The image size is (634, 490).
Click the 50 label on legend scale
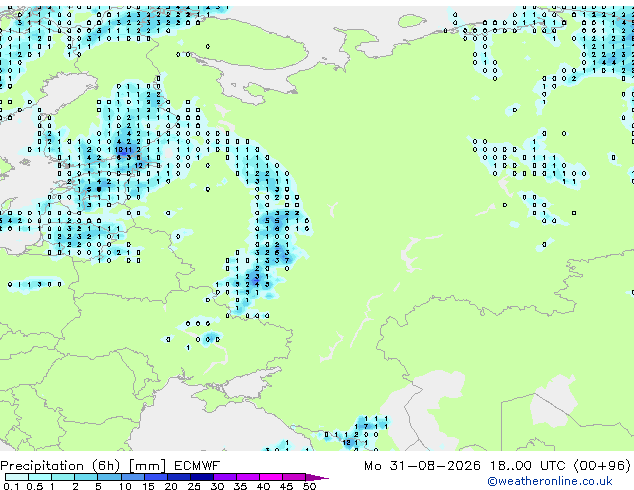[309, 486]
